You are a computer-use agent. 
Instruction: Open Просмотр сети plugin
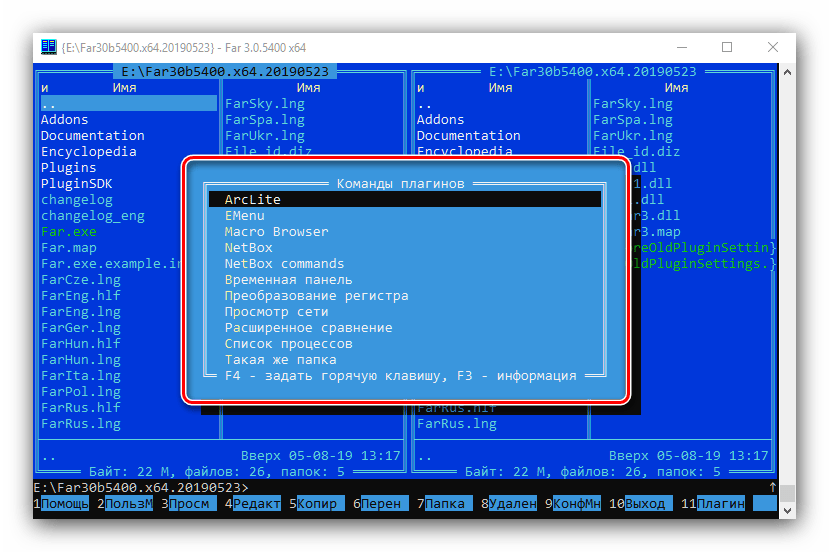[405, 311]
